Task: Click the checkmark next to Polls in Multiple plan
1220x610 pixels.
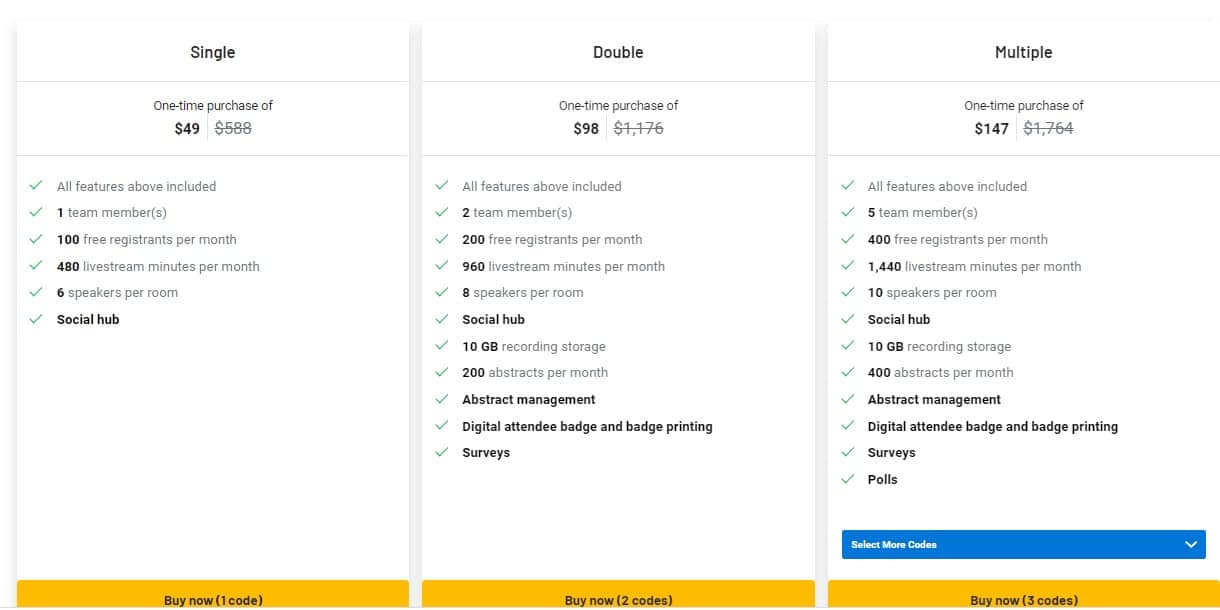Action: point(848,479)
